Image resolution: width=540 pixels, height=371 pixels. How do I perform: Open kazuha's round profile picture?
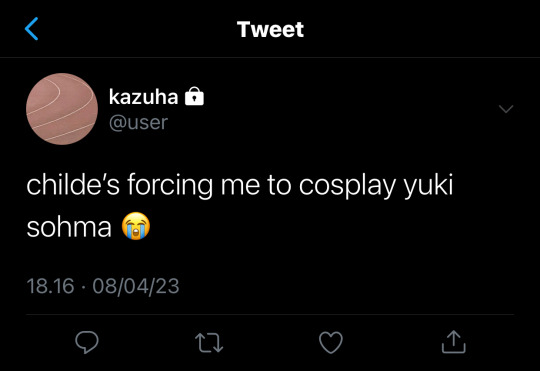(62, 109)
